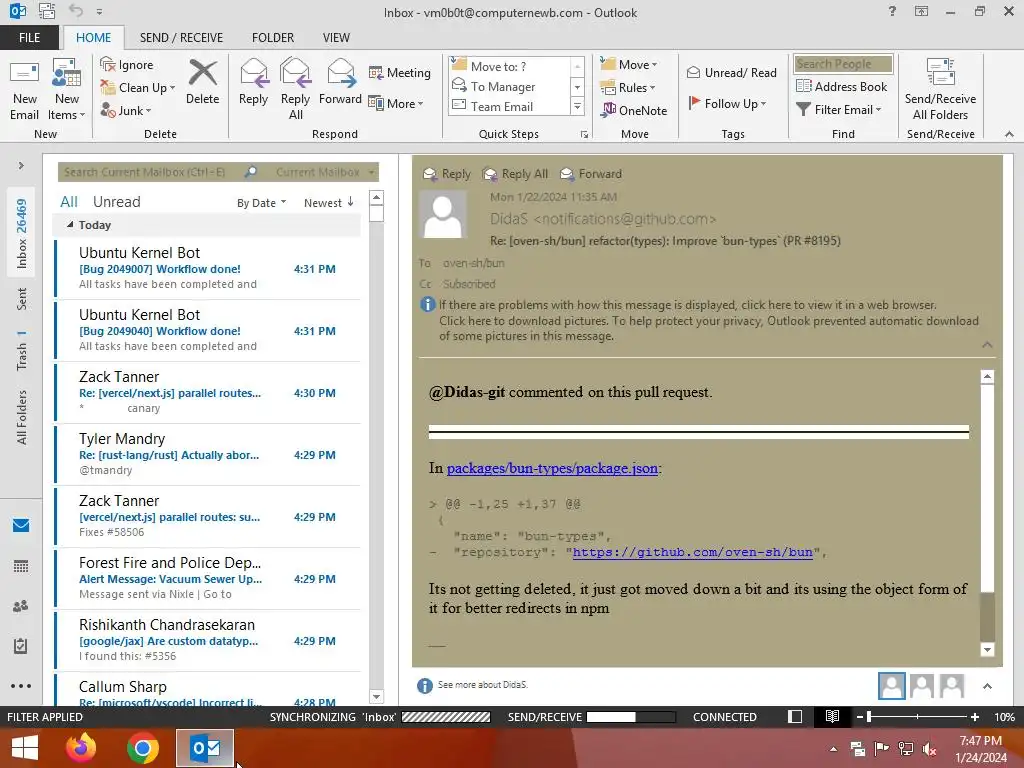Click Ignore conversation button
The image size is (1024, 768).
tap(127, 65)
